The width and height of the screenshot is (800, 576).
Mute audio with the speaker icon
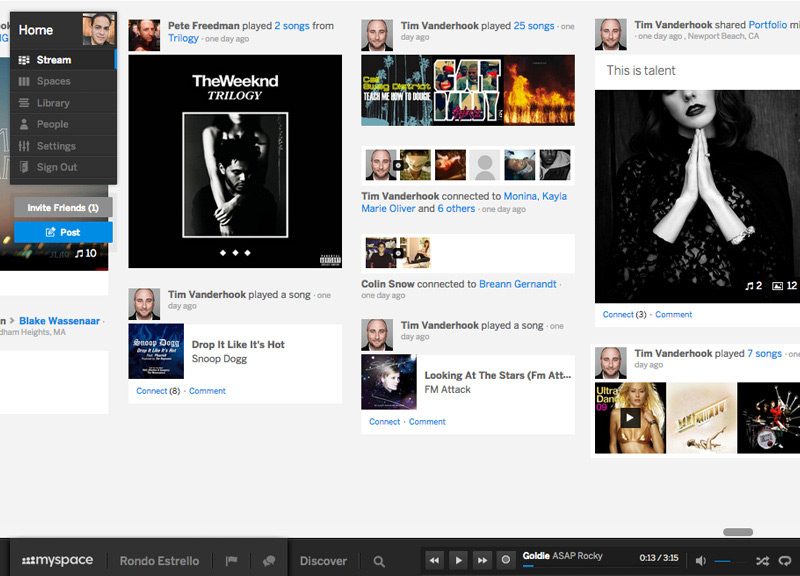(701, 561)
